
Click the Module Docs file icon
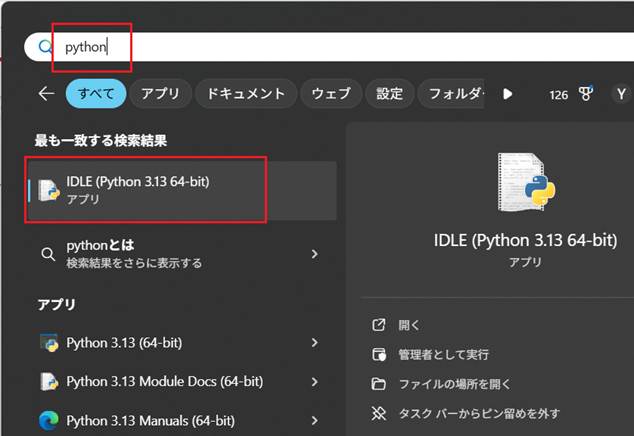point(49,382)
